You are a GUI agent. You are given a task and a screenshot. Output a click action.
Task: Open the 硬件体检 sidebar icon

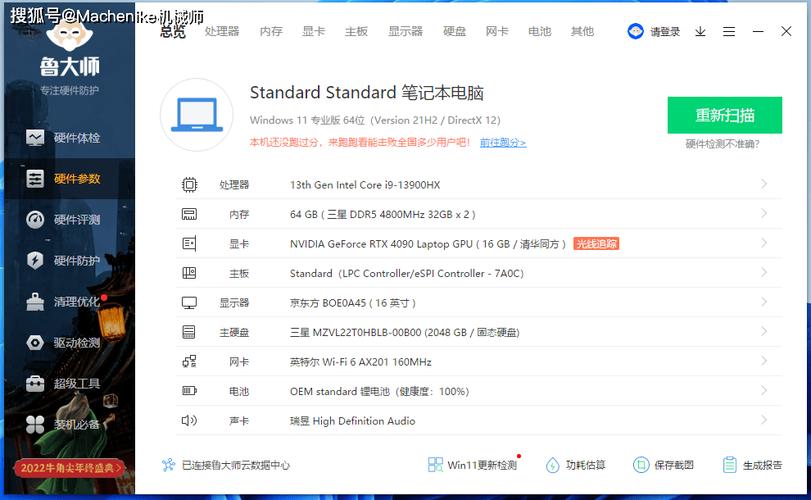35,138
